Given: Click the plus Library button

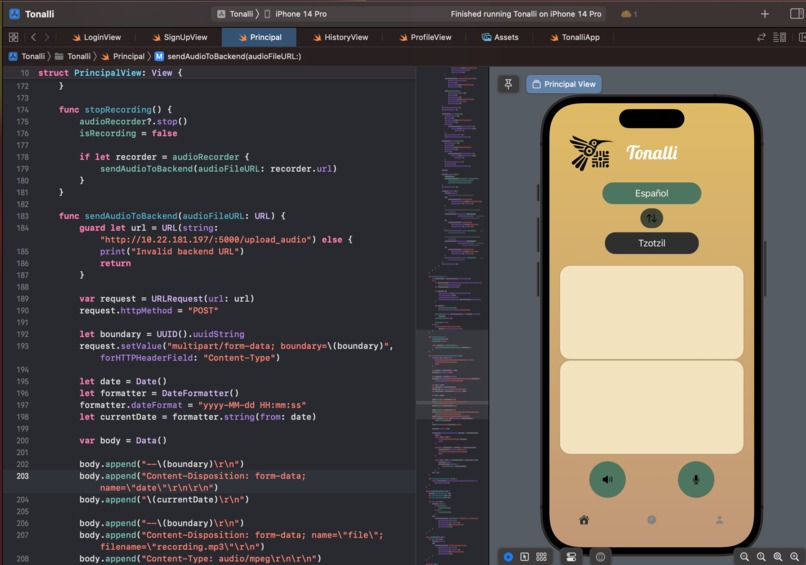Looking at the screenshot, I should click(765, 14).
